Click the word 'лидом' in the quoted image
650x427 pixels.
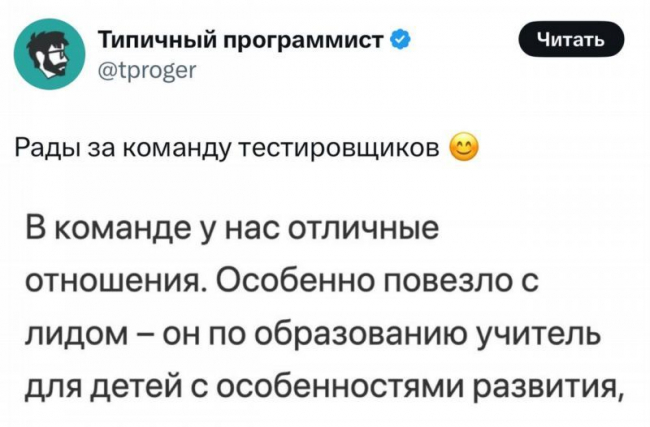(x=77, y=335)
